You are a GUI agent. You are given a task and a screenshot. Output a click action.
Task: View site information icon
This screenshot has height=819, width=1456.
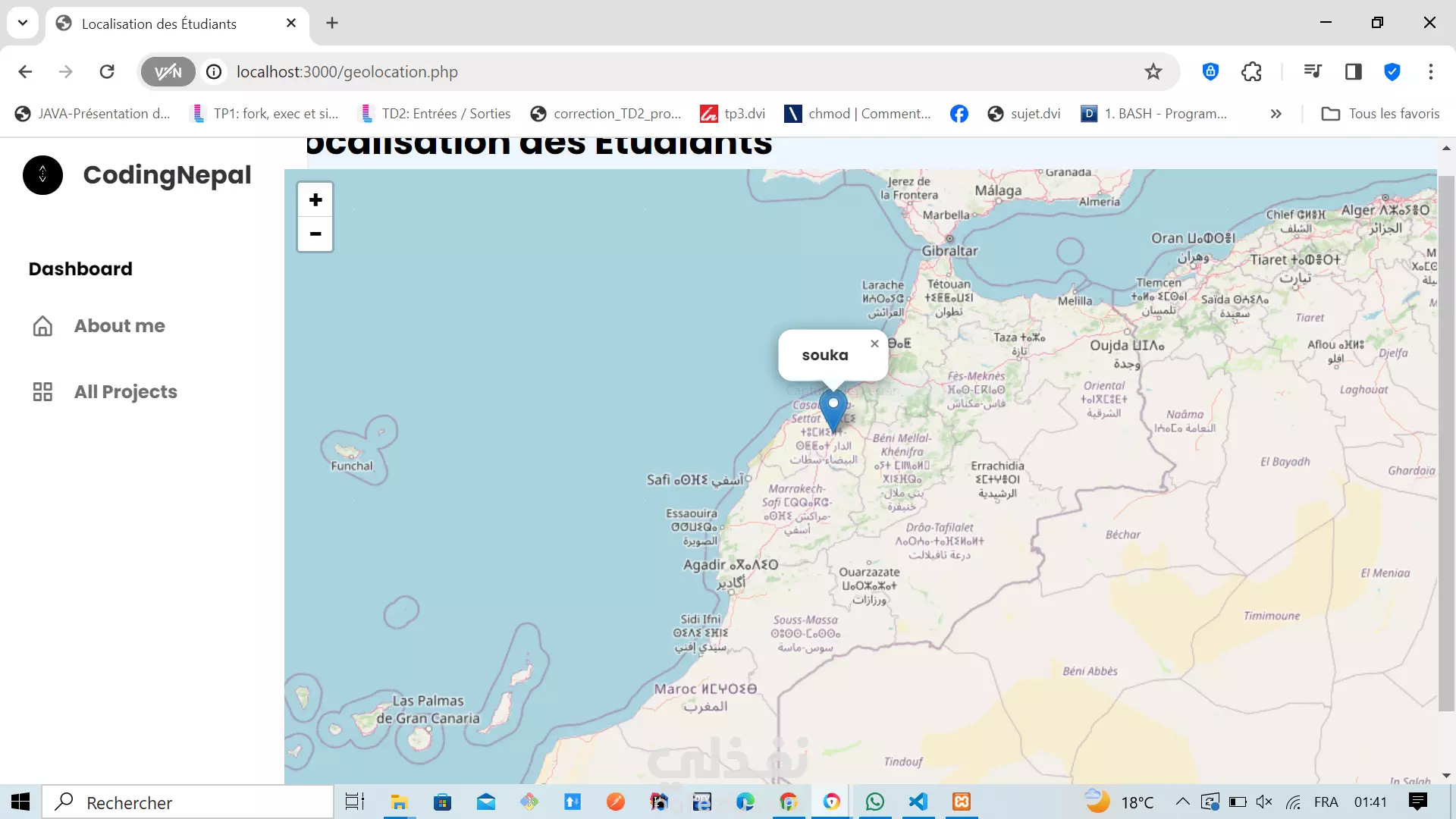[215, 72]
